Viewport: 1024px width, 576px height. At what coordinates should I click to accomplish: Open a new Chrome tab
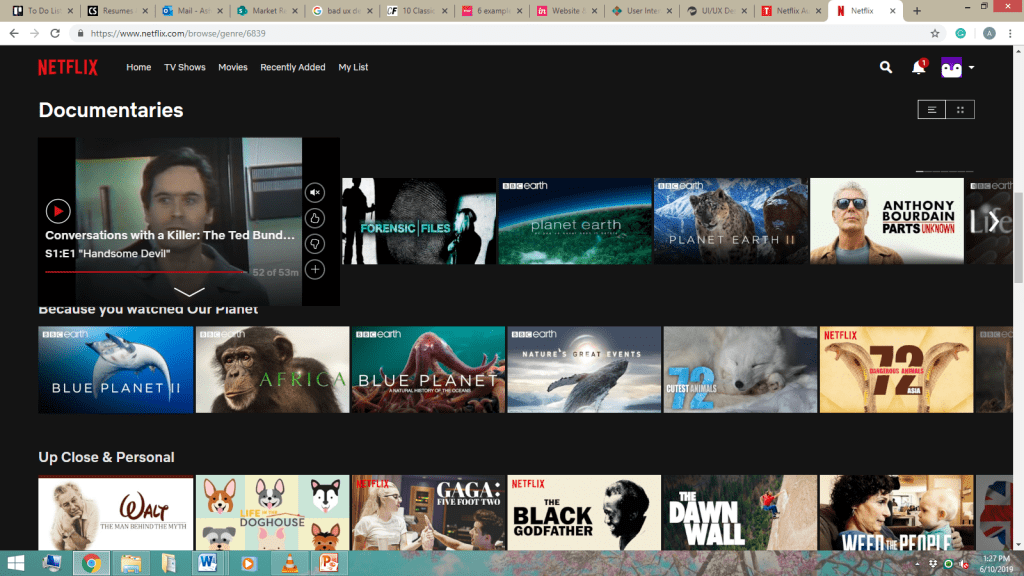[917, 10]
